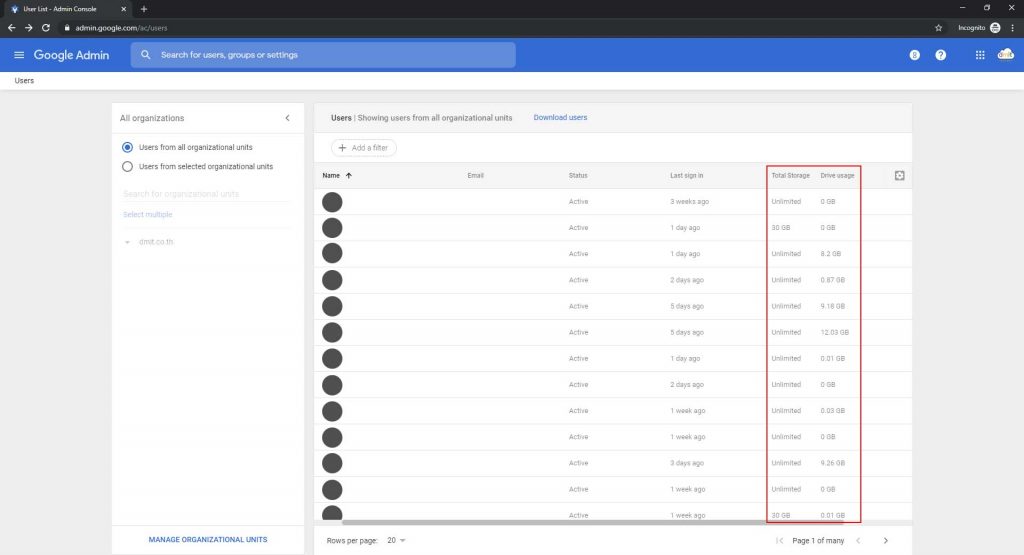
Task: Open the Google apps grid launcher
Action: [980, 55]
